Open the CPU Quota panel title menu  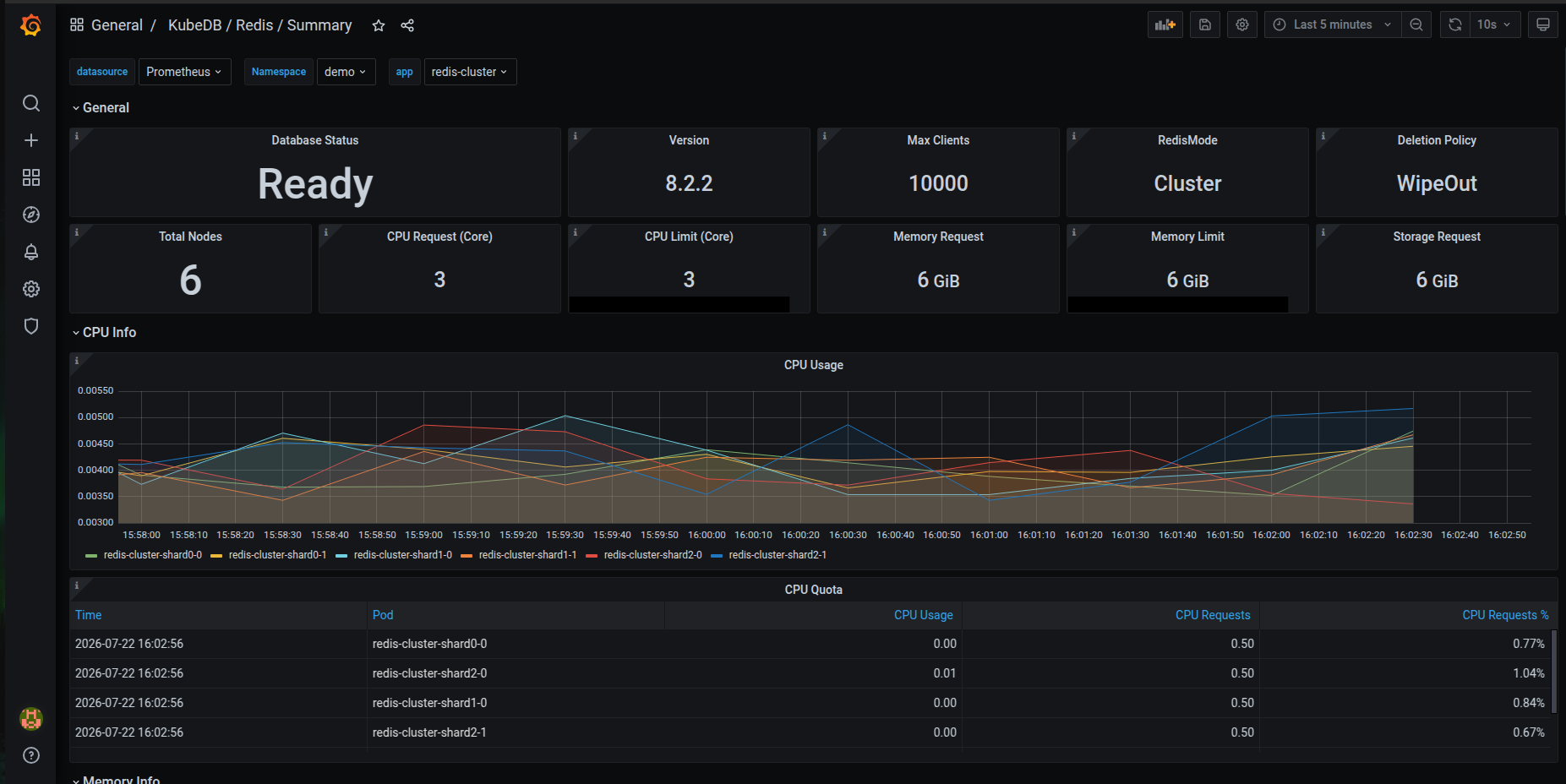coord(814,590)
